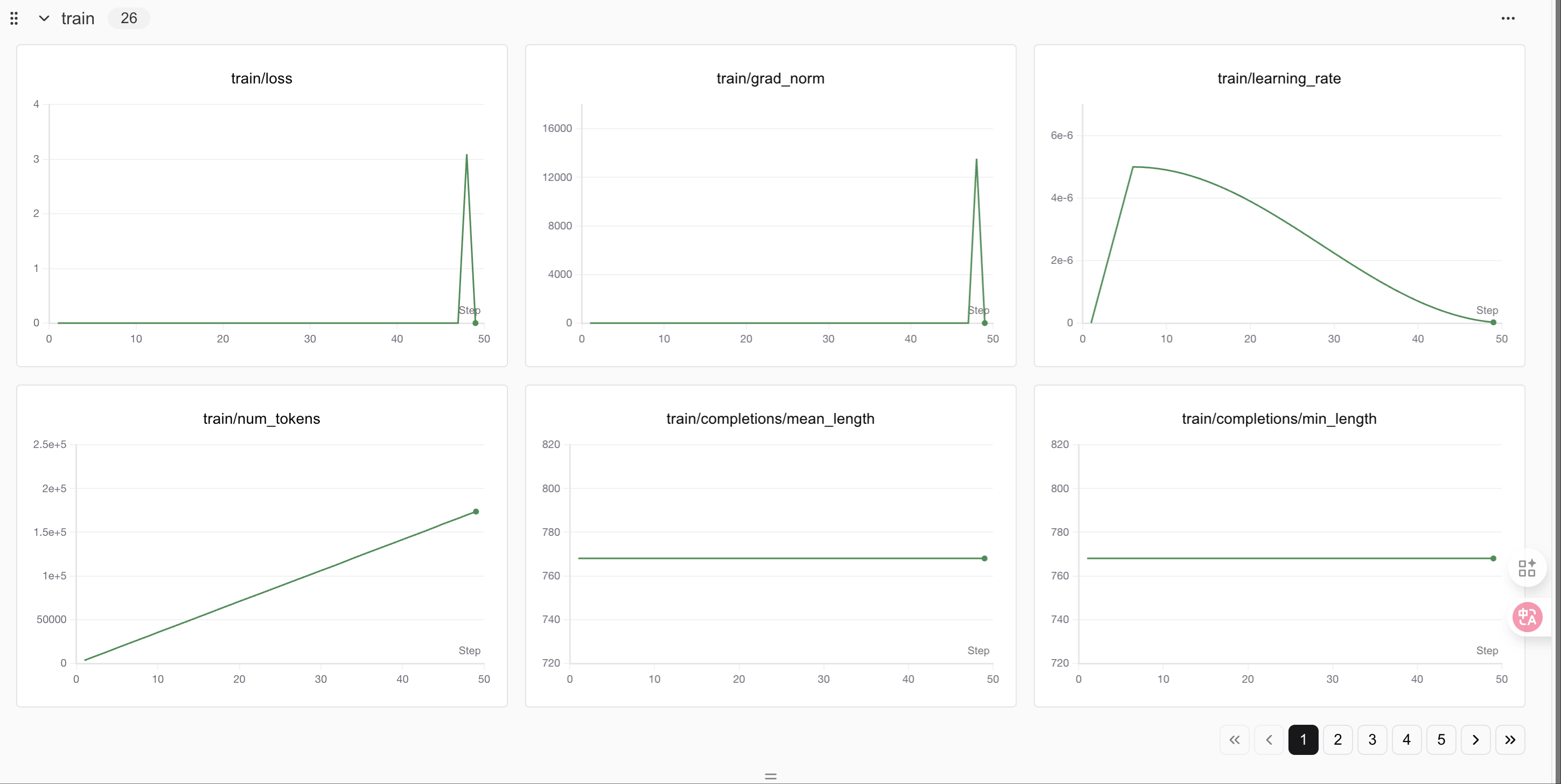This screenshot has height=784, width=1561.
Task: Click the floating grid sparkle widget icon
Action: [x=1527, y=568]
